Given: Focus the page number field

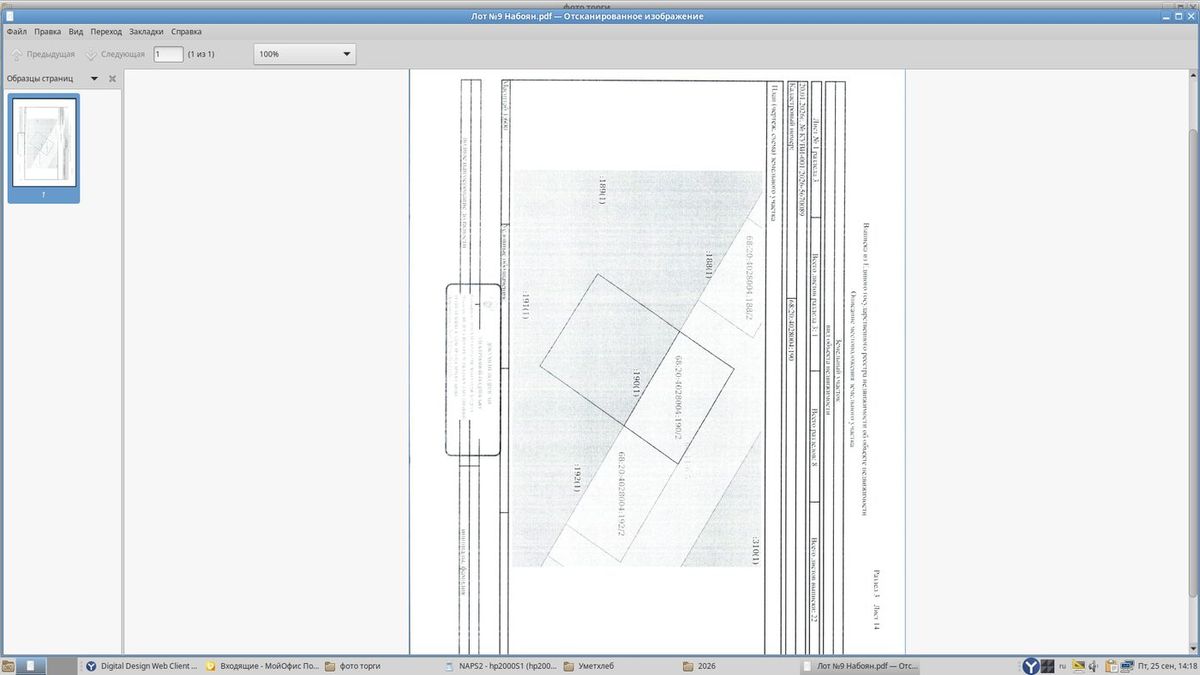Looking at the screenshot, I should [168, 54].
